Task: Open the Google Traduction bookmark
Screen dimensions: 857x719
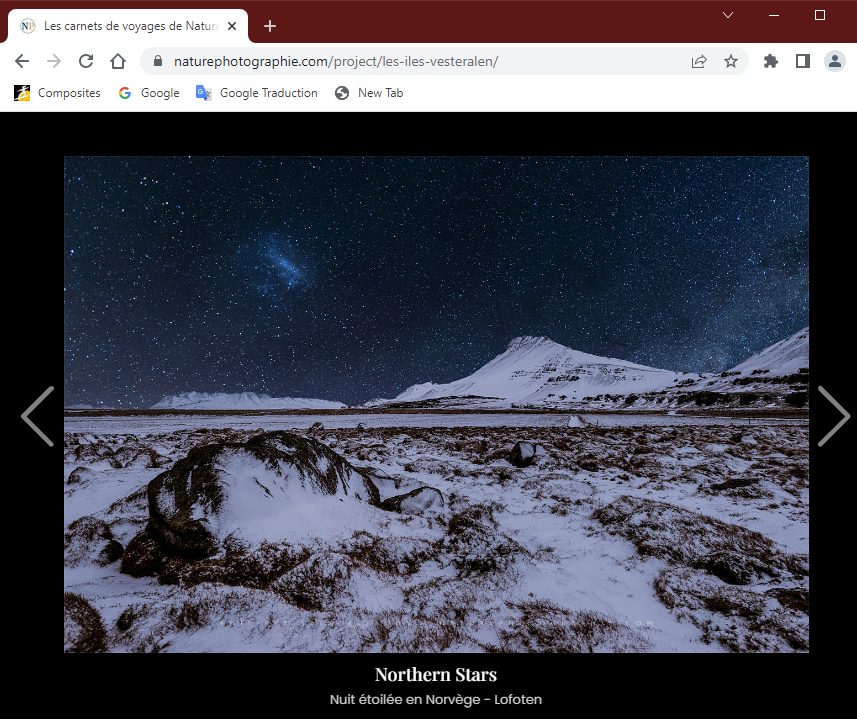Action: point(256,93)
